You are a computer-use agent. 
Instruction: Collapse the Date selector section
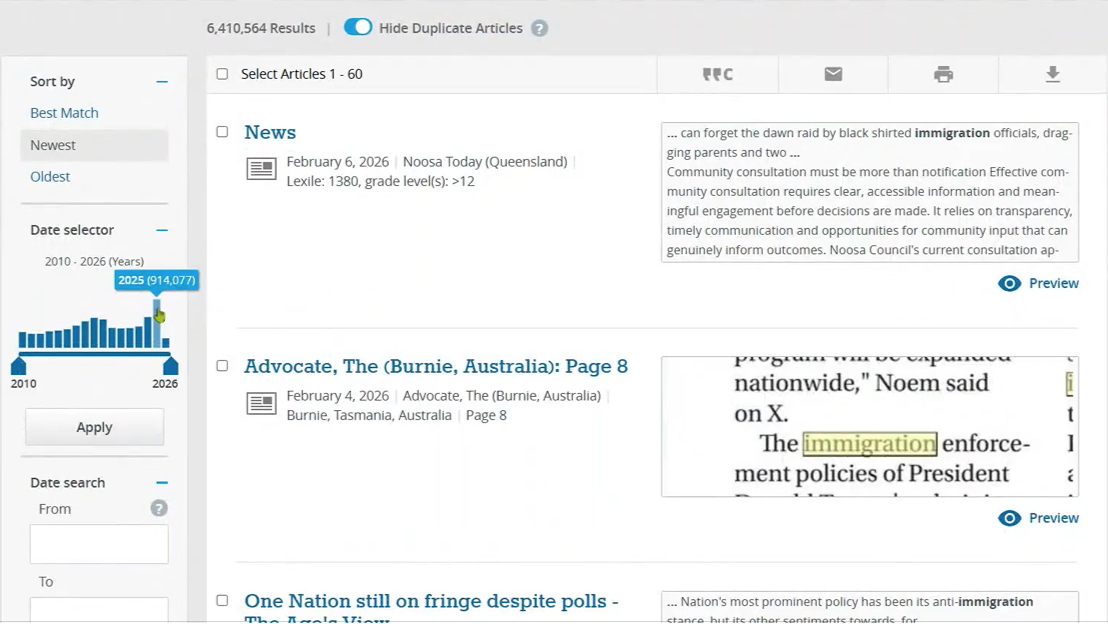click(x=162, y=230)
